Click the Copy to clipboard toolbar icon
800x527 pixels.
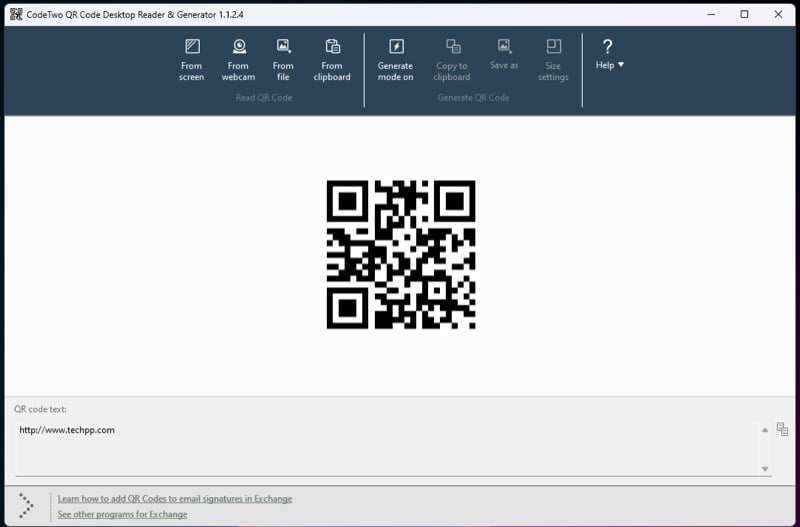pos(452,47)
